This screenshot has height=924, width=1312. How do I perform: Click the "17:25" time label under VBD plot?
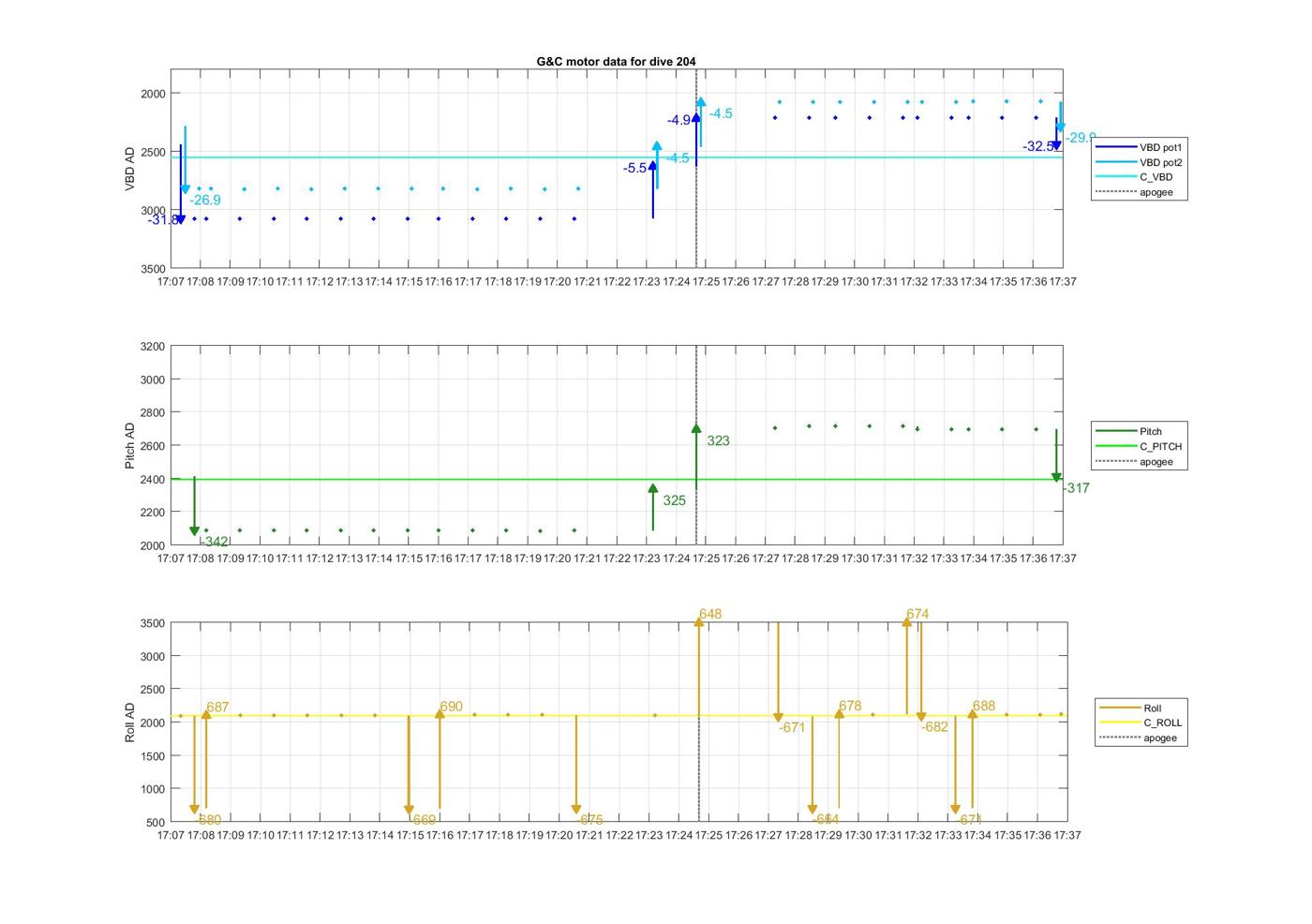(x=706, y=281)
